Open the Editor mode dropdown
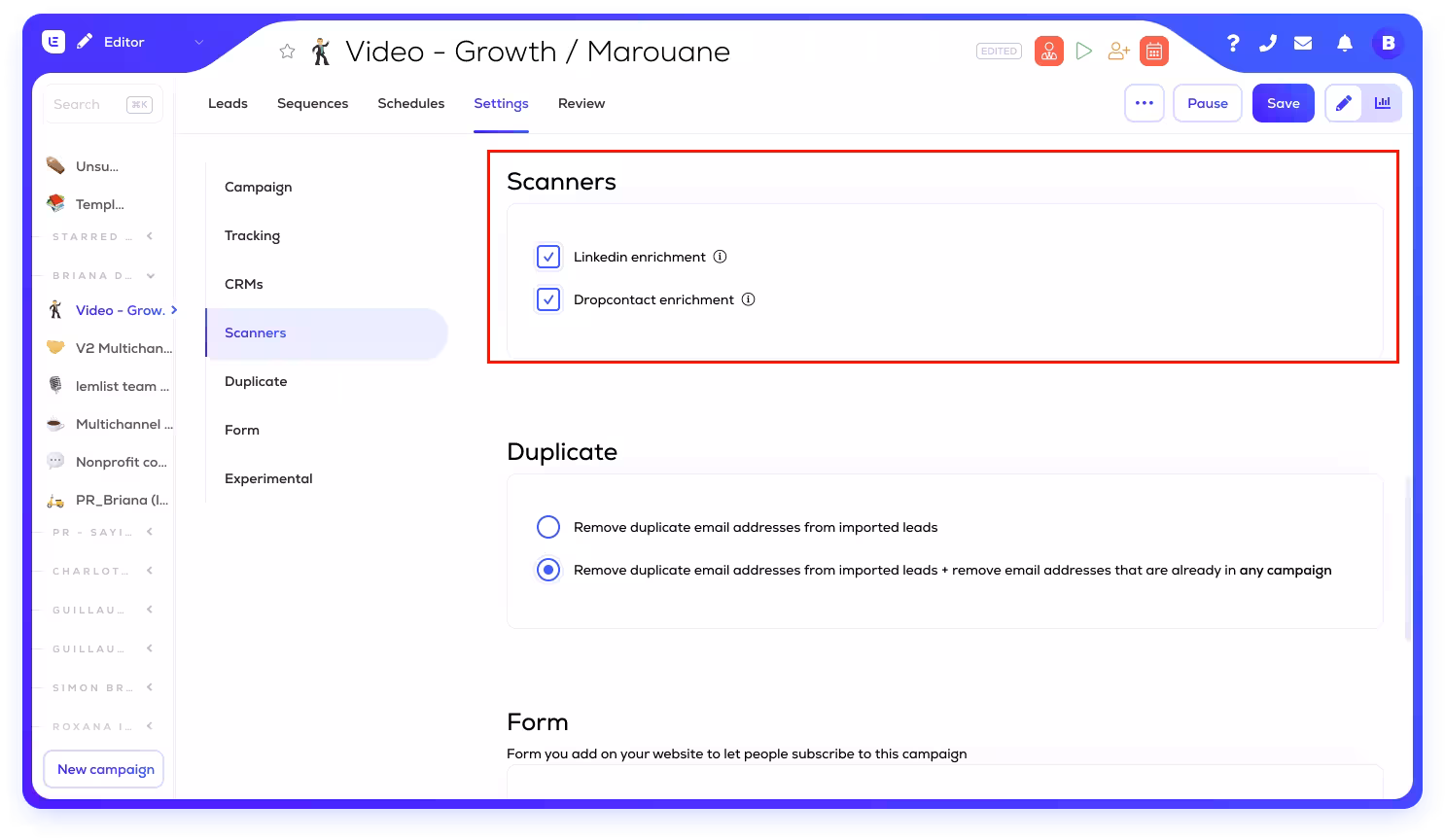 click(198, 42)
